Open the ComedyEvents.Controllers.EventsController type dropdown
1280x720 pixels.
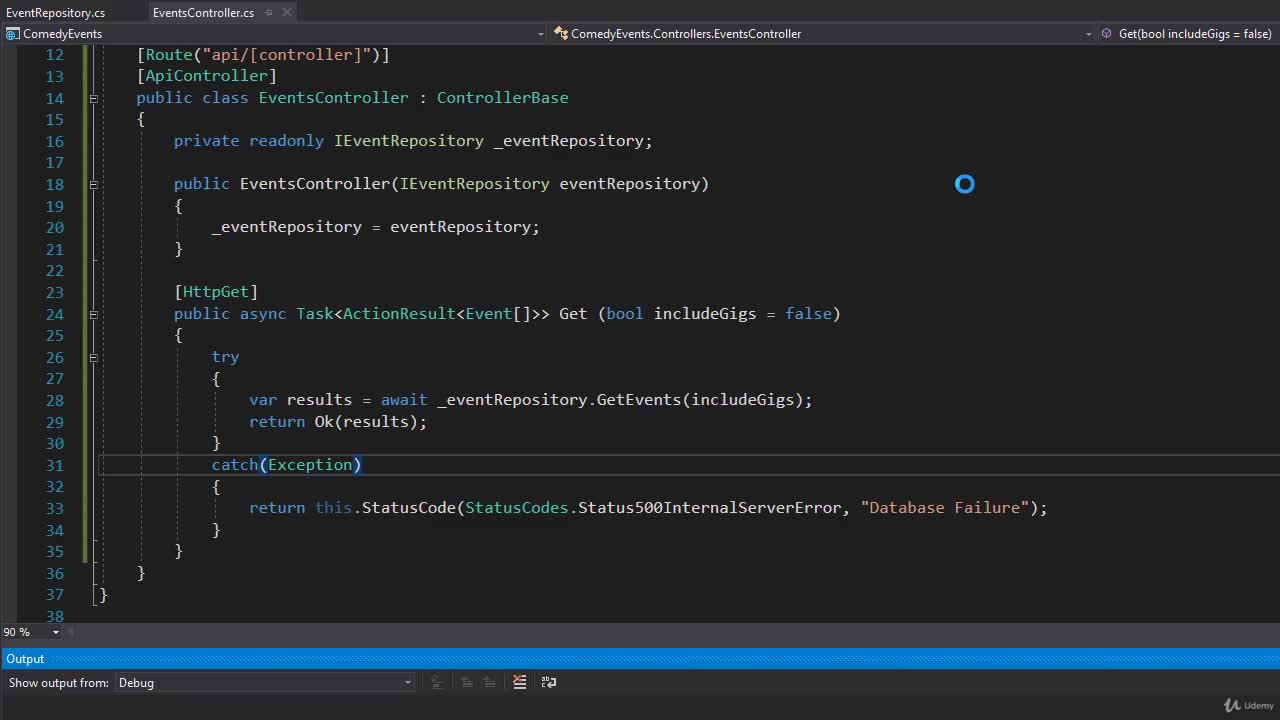[x=1088, y=34]
